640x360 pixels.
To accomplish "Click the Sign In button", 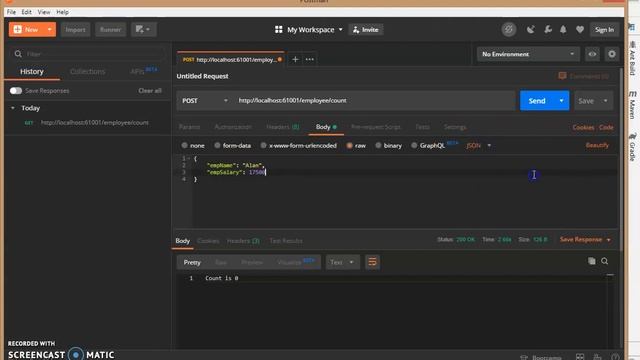I will click(604, 29).
